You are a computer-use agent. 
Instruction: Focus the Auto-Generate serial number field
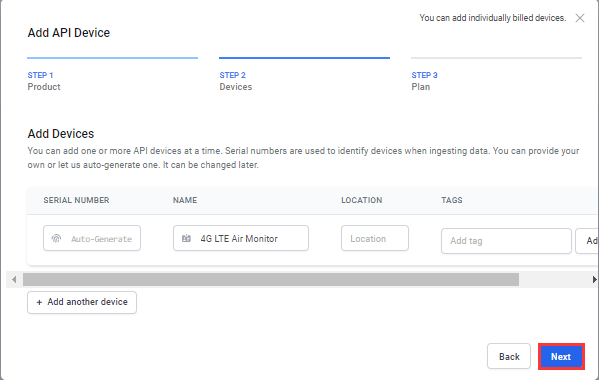click(92, 238)
